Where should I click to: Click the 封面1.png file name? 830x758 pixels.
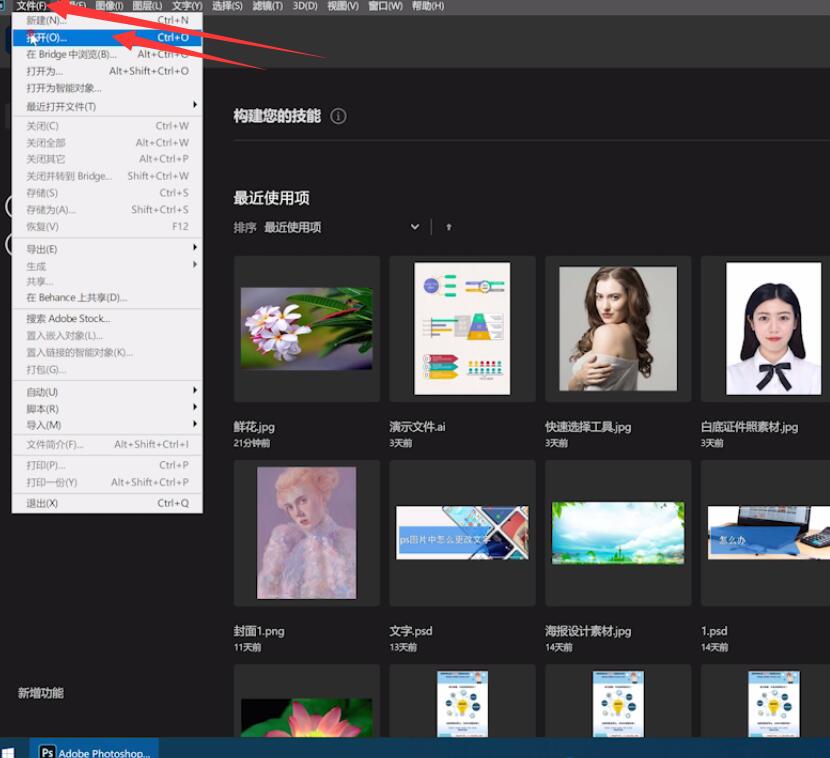[x=259, y=631]
